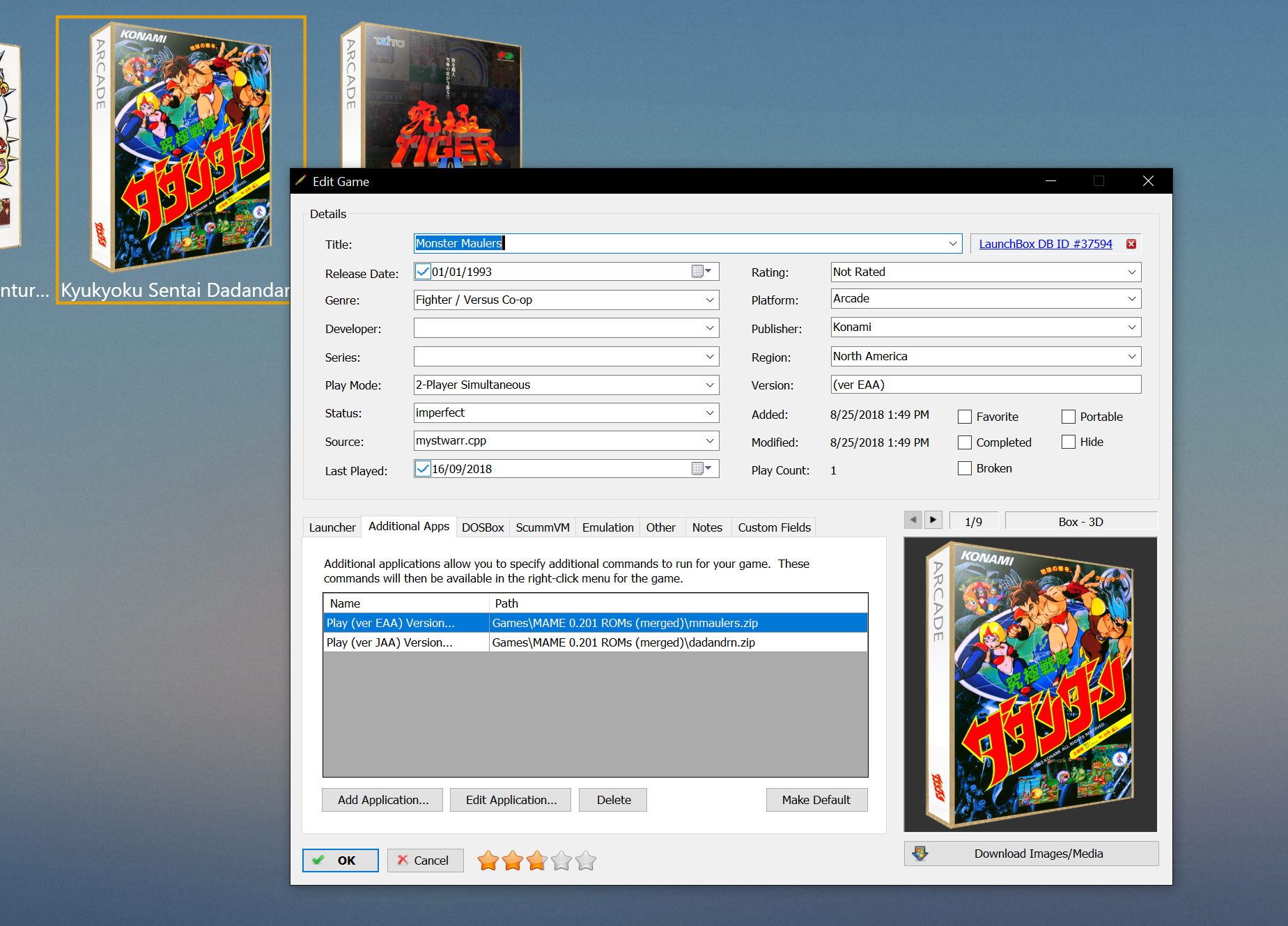Open the Play Mode dropdown

pos(710,385)
